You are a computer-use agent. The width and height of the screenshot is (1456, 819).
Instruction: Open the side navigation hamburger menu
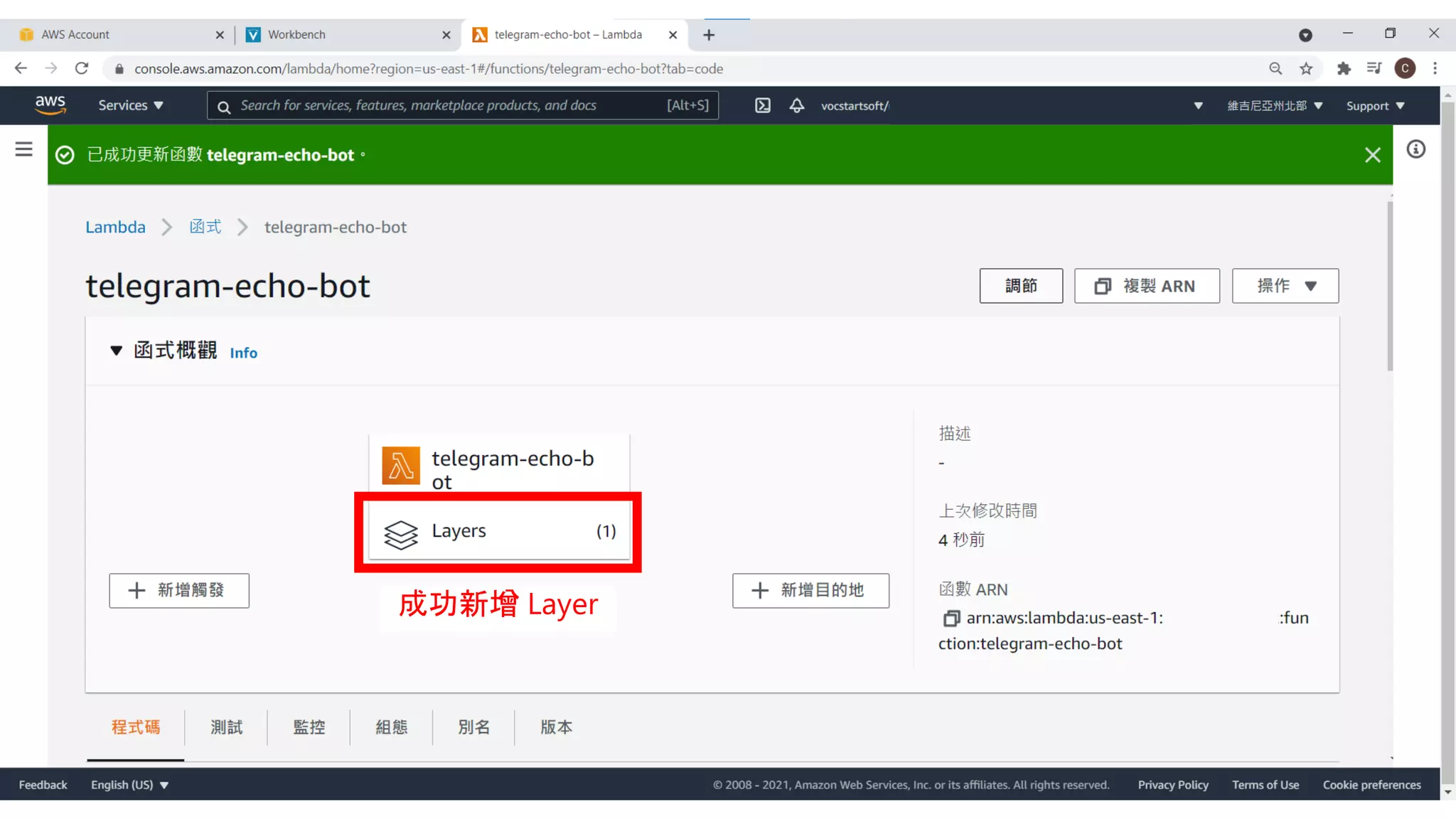23,149
